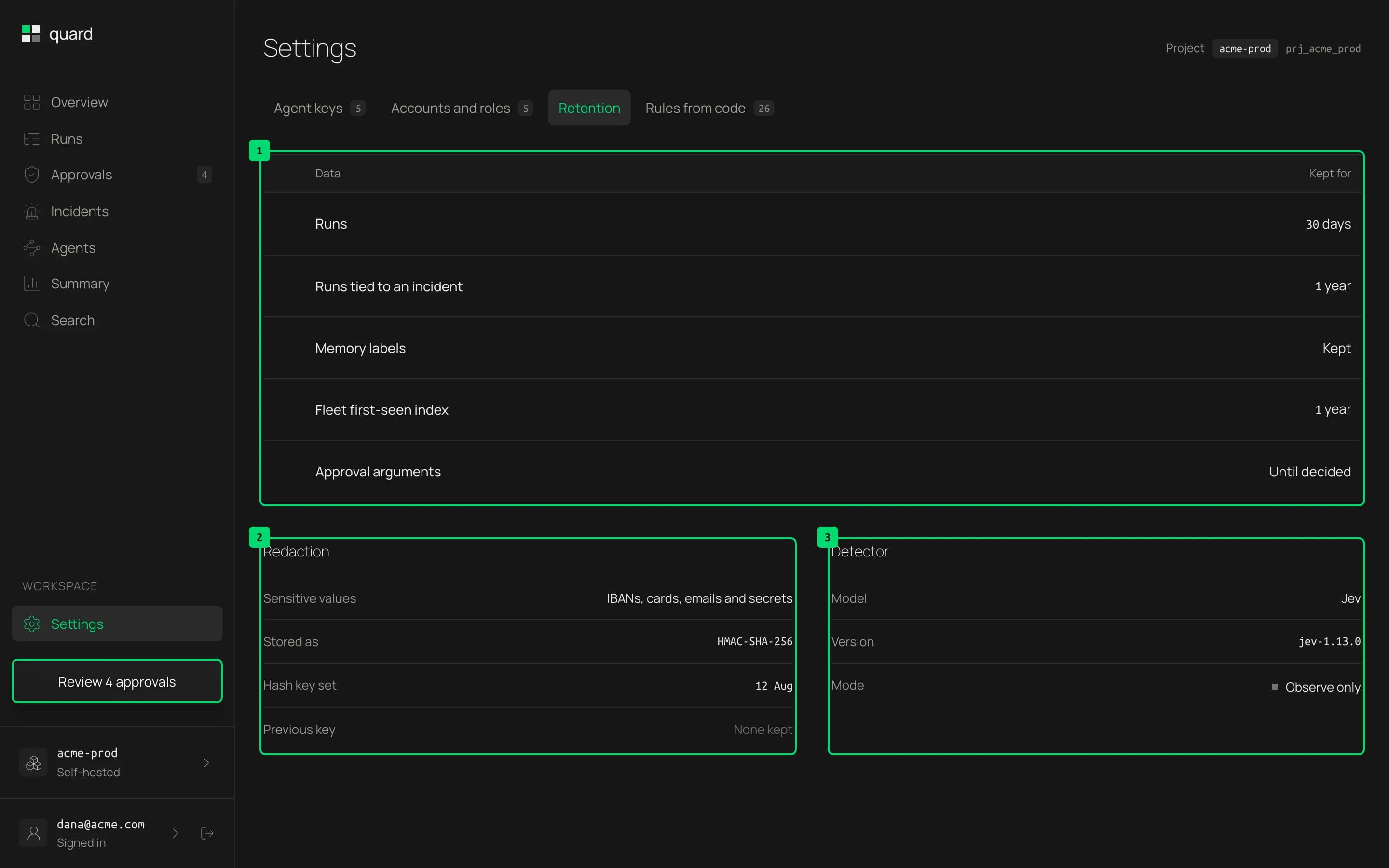Select the Retention tab
The width and height of the screenshot is (1389, 868).
click(x=589, y=108)
